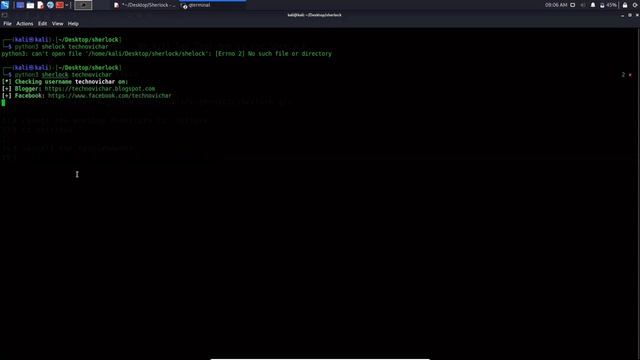Close the qterminal window
The height and width of the screenshot is (360, 640).
coord(637,15)
